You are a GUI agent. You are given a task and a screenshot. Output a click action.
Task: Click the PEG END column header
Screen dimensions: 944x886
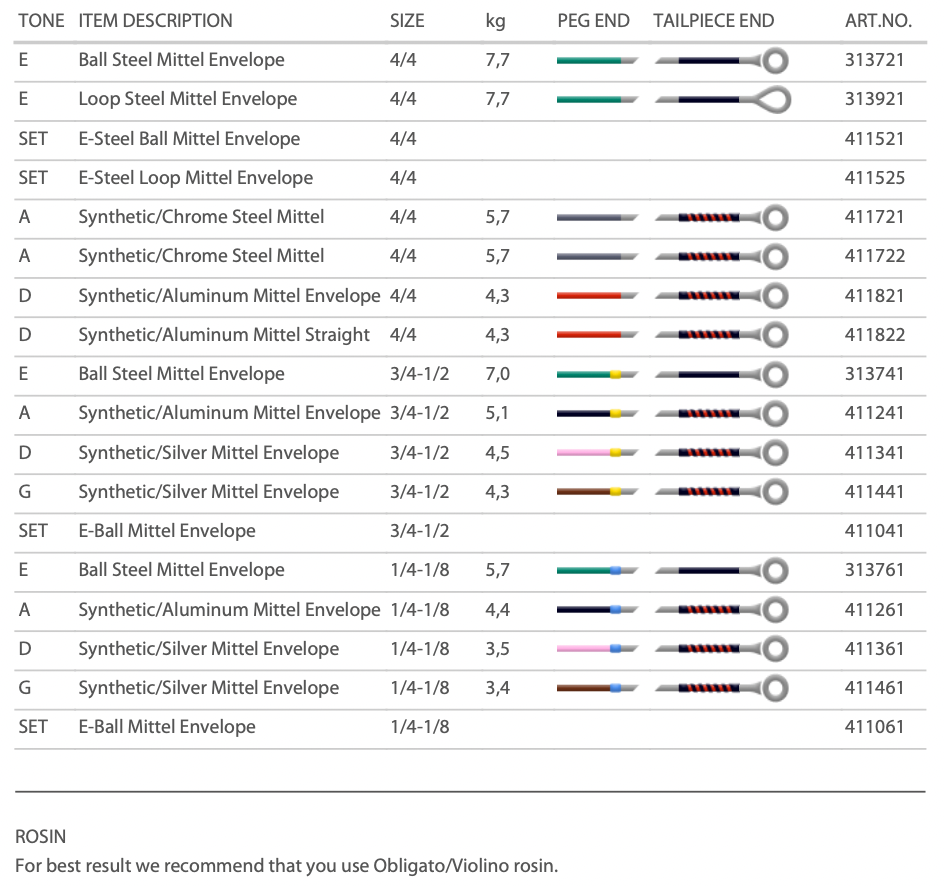[593, 20]
